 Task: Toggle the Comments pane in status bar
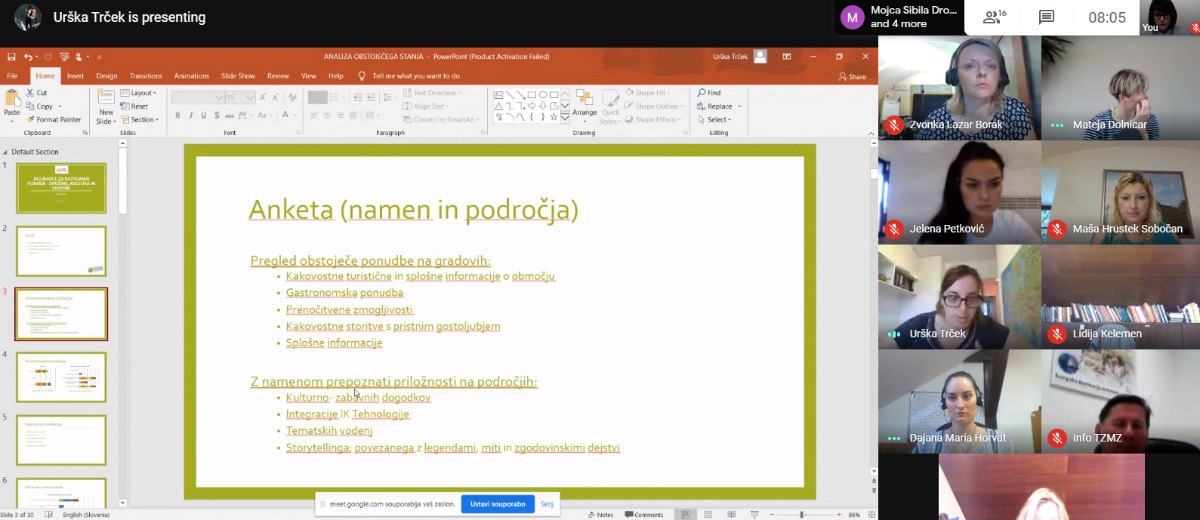click(644, 514)
